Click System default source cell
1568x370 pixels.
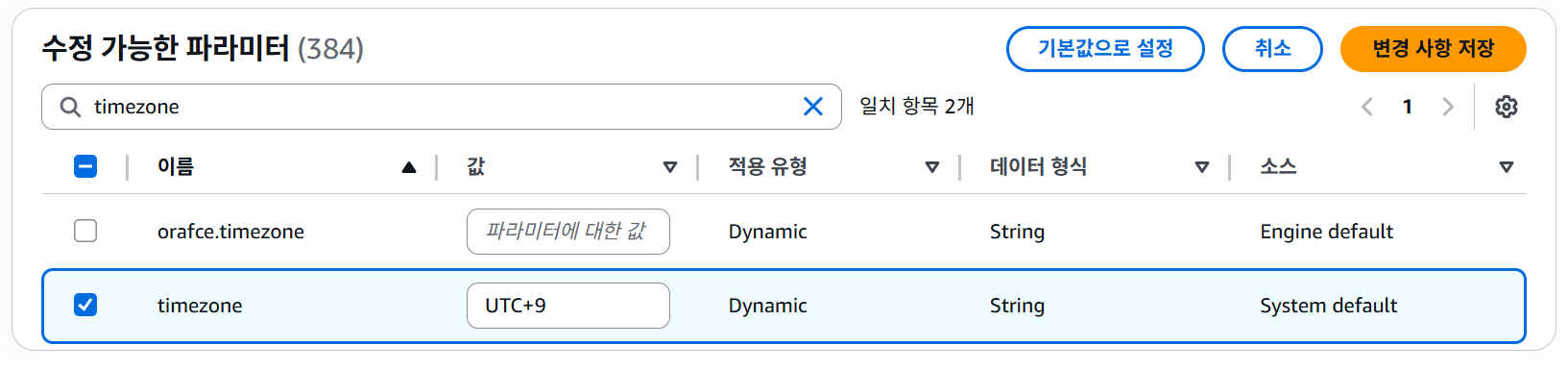tap(1328, 306)
